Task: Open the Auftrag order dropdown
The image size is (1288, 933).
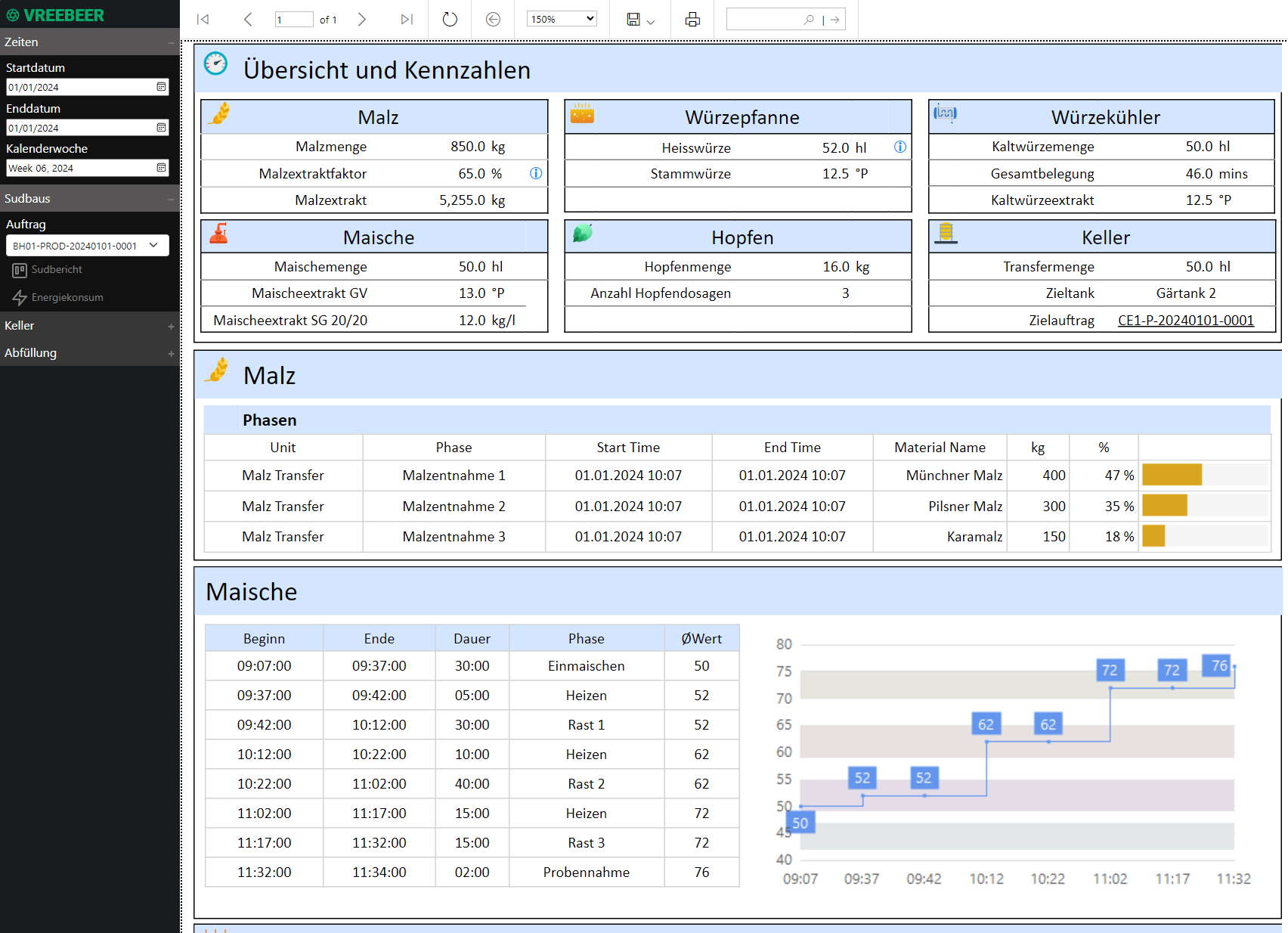Action: tap(88, 246)
